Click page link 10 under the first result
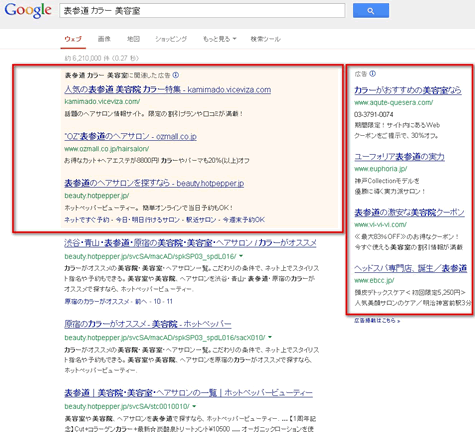476x433 pixels. tap(157, 301)
